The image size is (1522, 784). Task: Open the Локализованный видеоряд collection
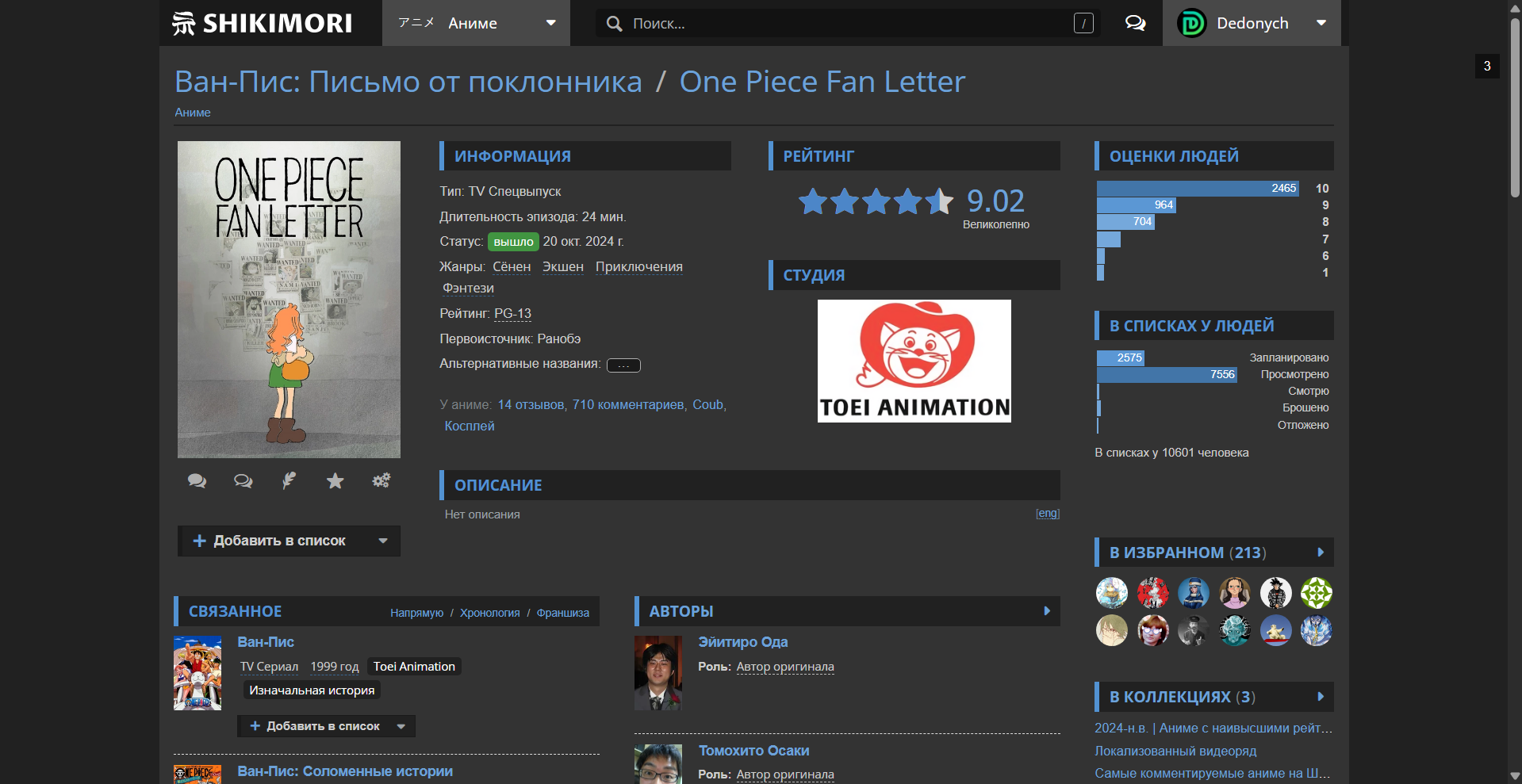pos(1175,751)
